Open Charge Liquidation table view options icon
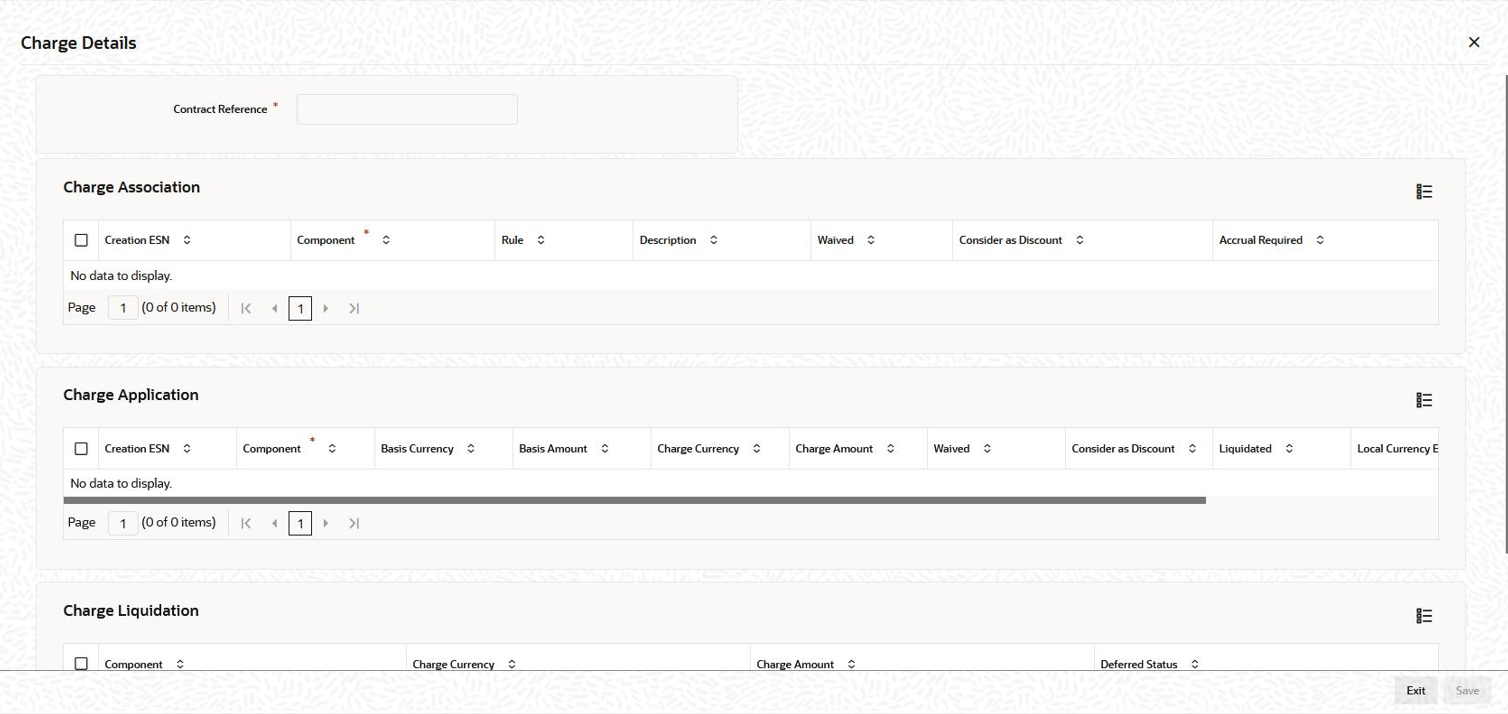 pos(1424,616)
